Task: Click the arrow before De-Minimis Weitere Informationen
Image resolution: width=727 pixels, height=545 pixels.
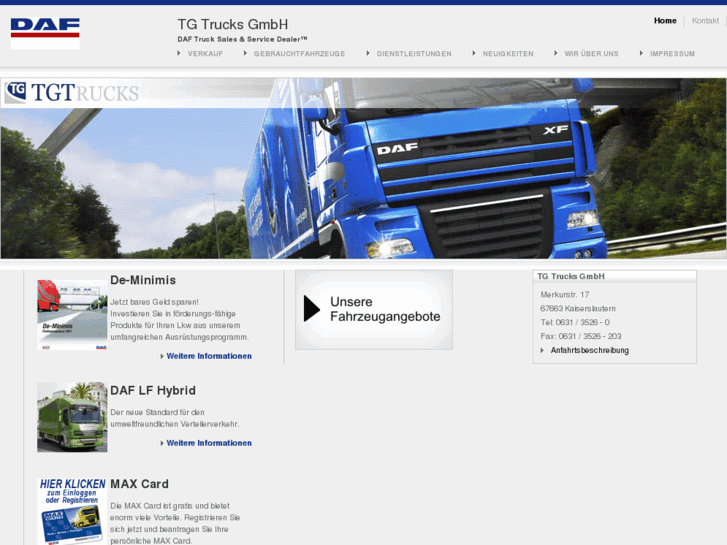Action: click(162, 356)
